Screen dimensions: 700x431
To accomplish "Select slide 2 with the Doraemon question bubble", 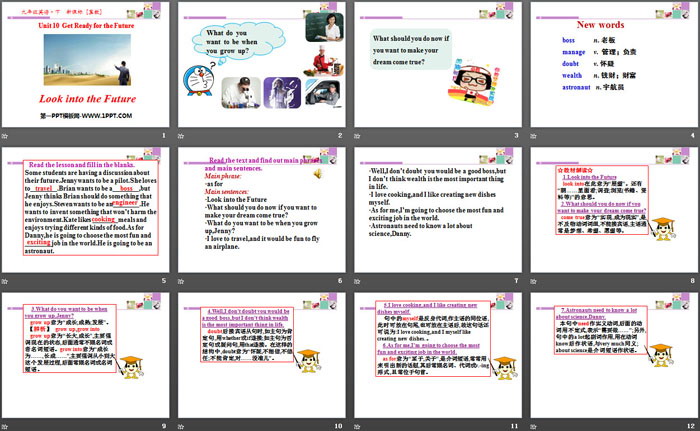I will [x=262, y=64].
